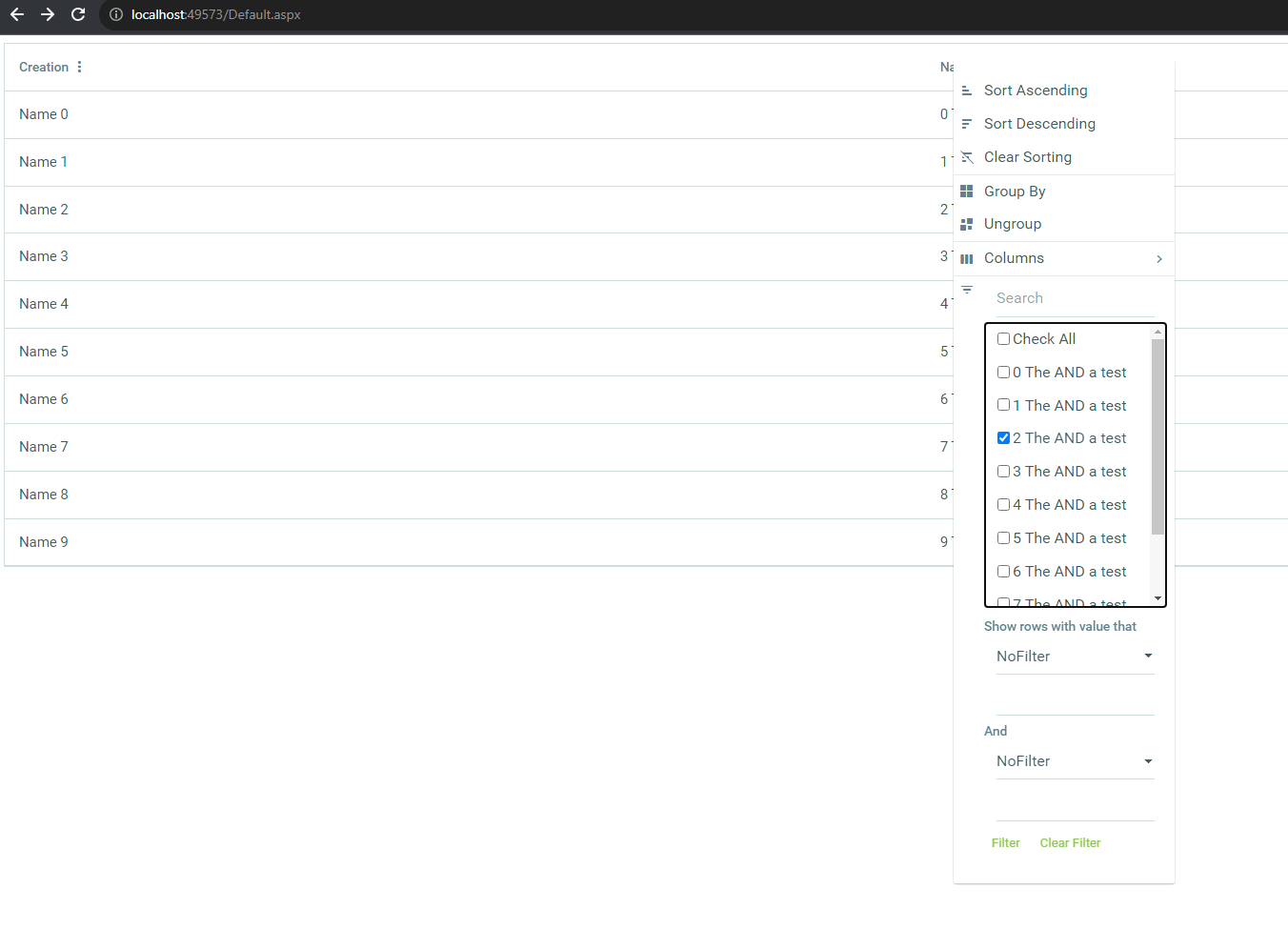The height and width of the screenshot is (950, 1288).
Task: Check the '5 The AND a test' option
Action: tap(1003, 538)
